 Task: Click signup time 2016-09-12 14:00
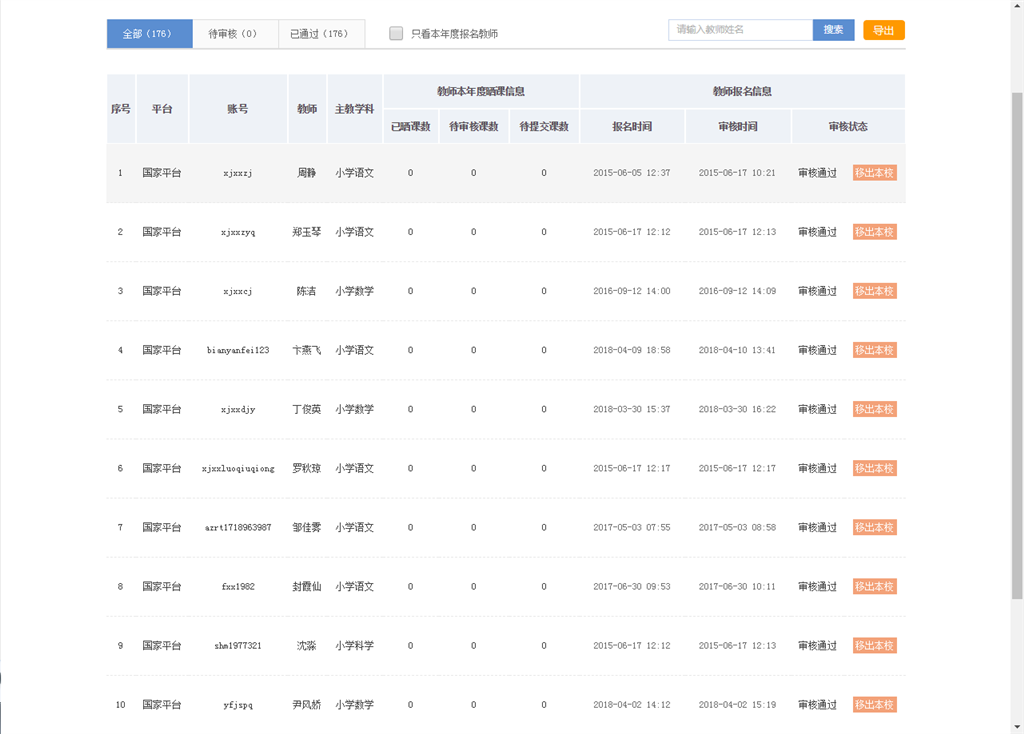point(632,291)
